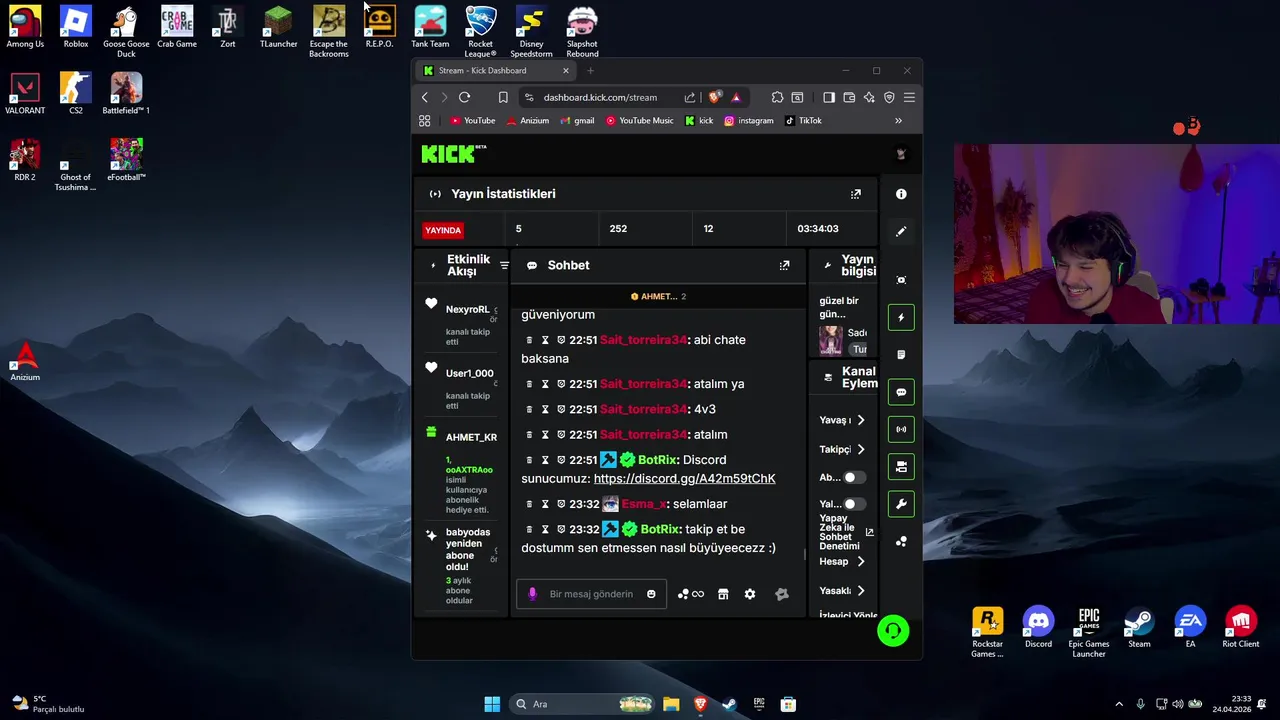Viewport: 1280px width, 720px height.
Task: Bookmark this page with bookmark icon
Action: pyautogui.click(x=503, y=97)
